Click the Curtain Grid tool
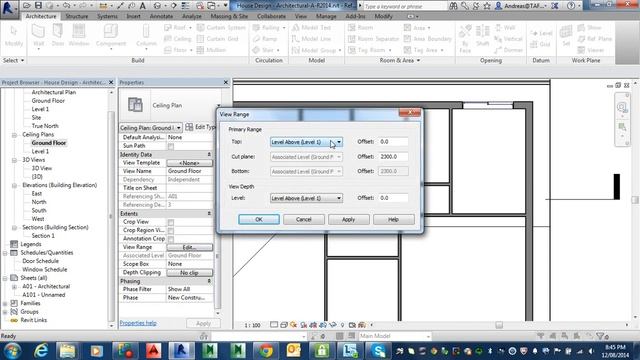Screen dimensions: 640x360 click(x=218, y=39)
